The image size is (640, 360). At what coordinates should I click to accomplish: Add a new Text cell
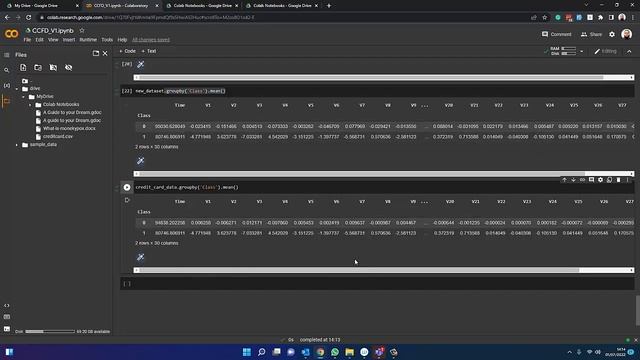pyautogui.click(x=149, y=51)
